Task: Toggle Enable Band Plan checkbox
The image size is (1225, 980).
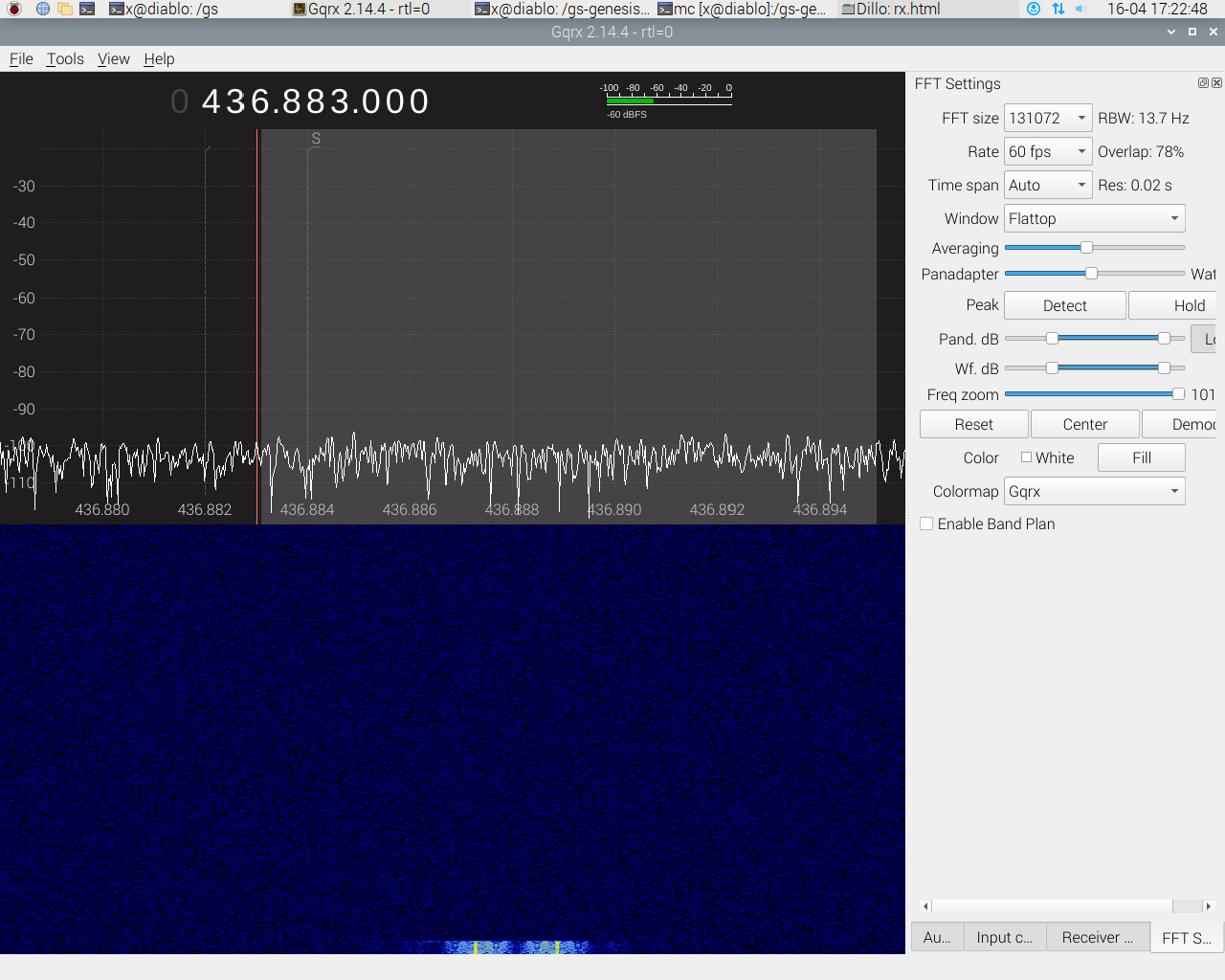Action: click(926, 523)
